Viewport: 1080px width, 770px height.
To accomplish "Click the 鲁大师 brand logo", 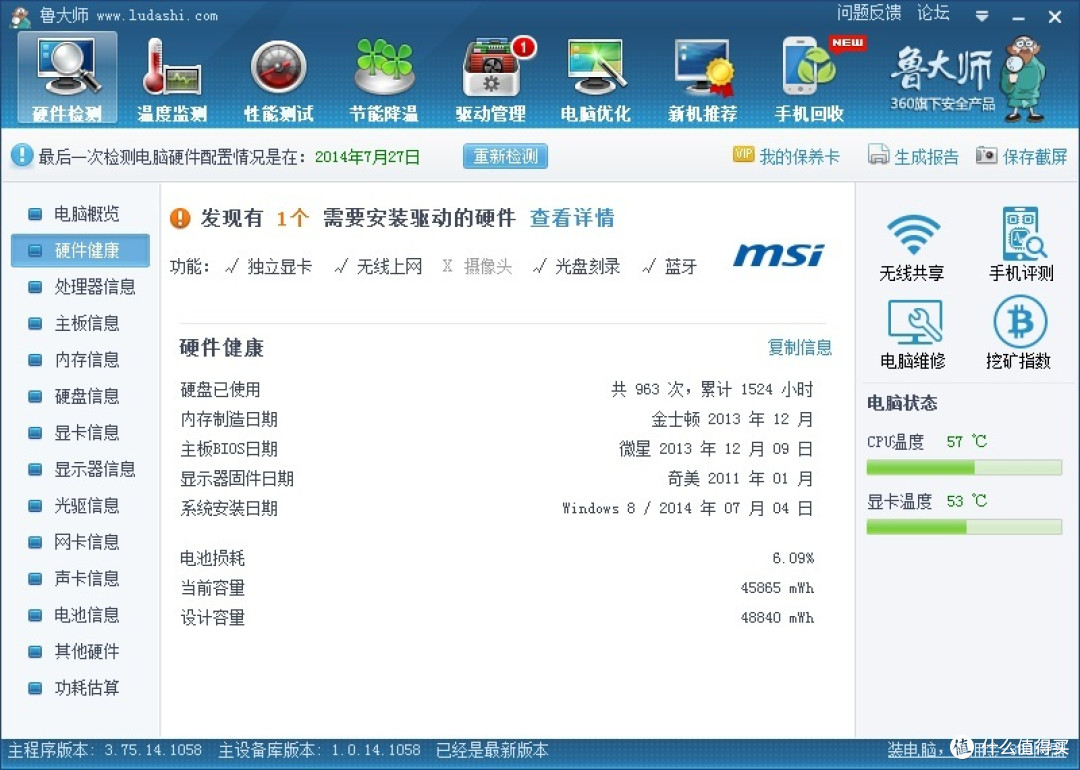I will pos(968,78).
